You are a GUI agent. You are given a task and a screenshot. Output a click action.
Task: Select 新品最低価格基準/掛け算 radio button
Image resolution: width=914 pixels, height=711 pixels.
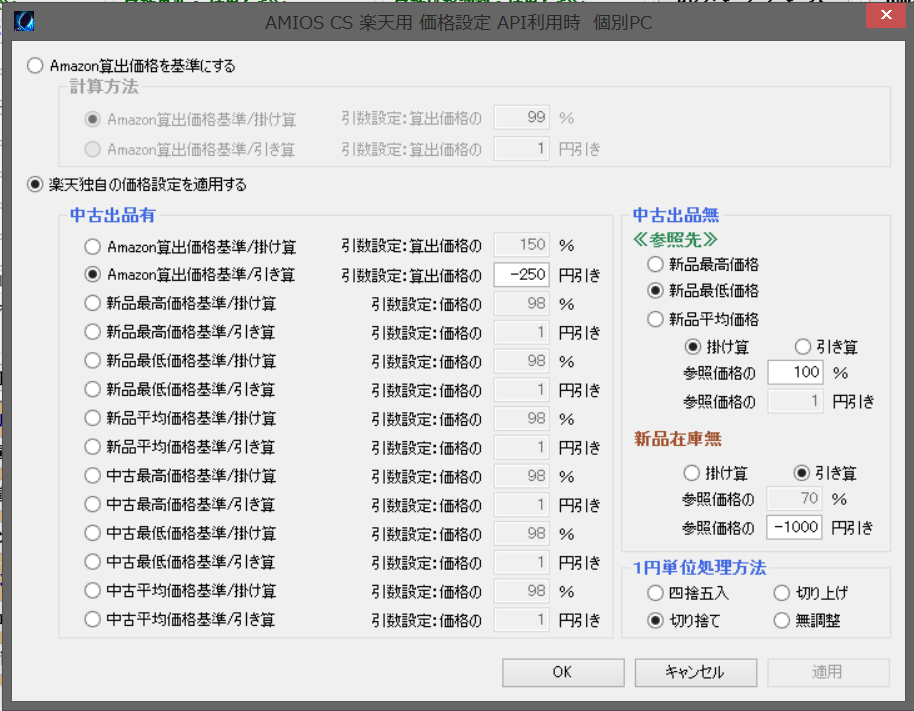tap(93, 361)
